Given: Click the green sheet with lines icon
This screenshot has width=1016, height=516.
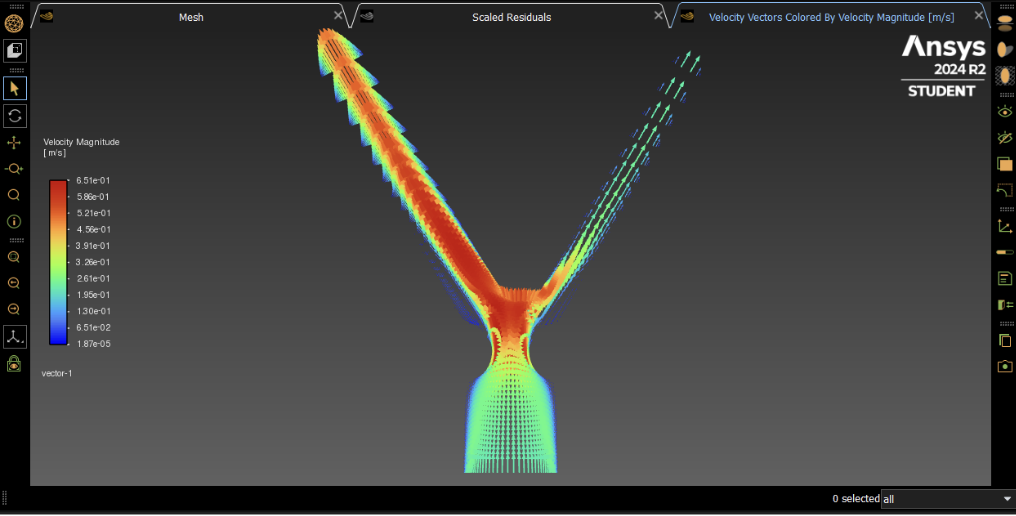Looking at the screenshot, I should pyautogui.click(x=1005, y=279).
